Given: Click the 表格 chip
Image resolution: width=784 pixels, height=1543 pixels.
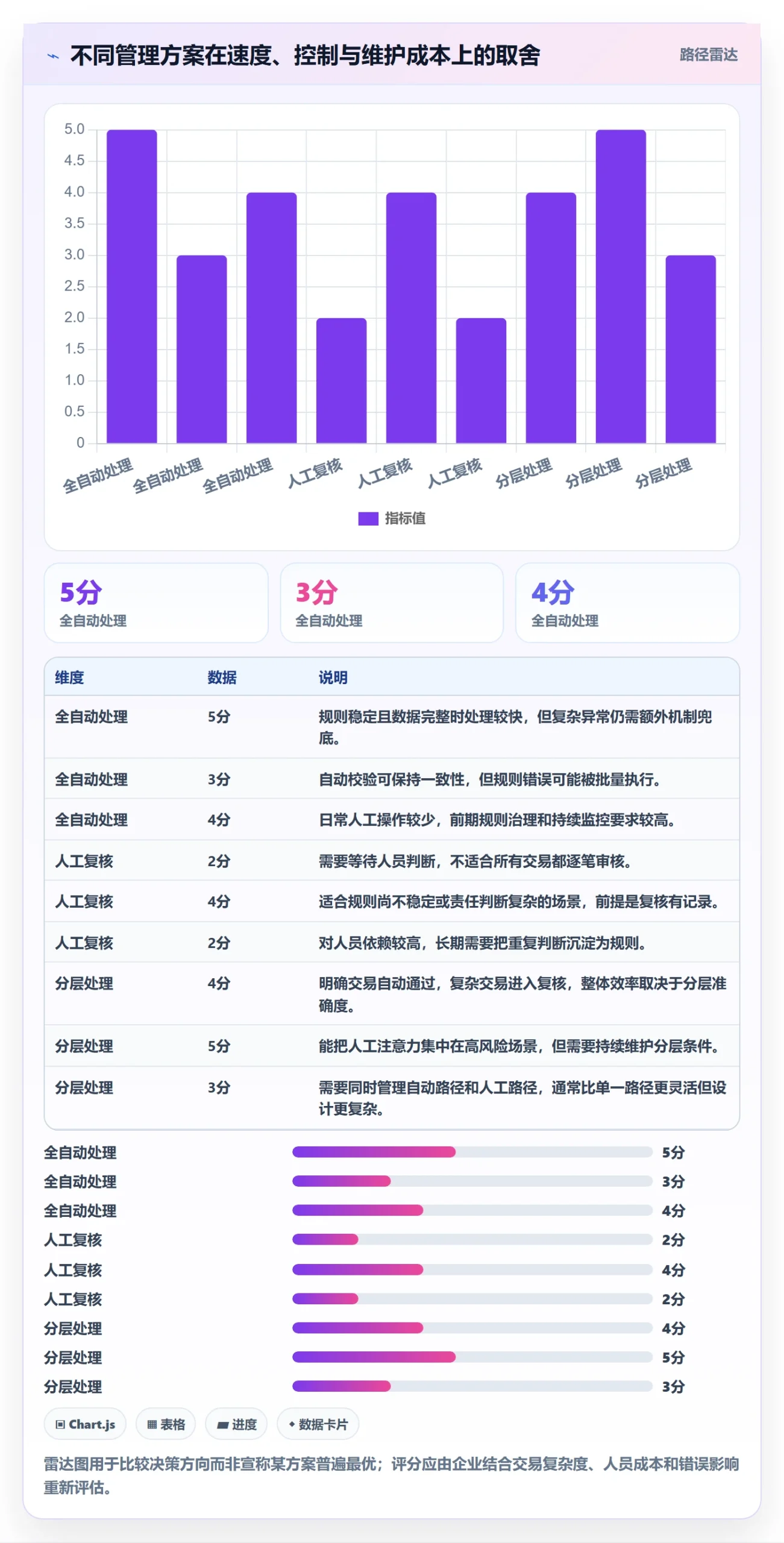Looking at the screenshot, I should tap(166, 1424).
